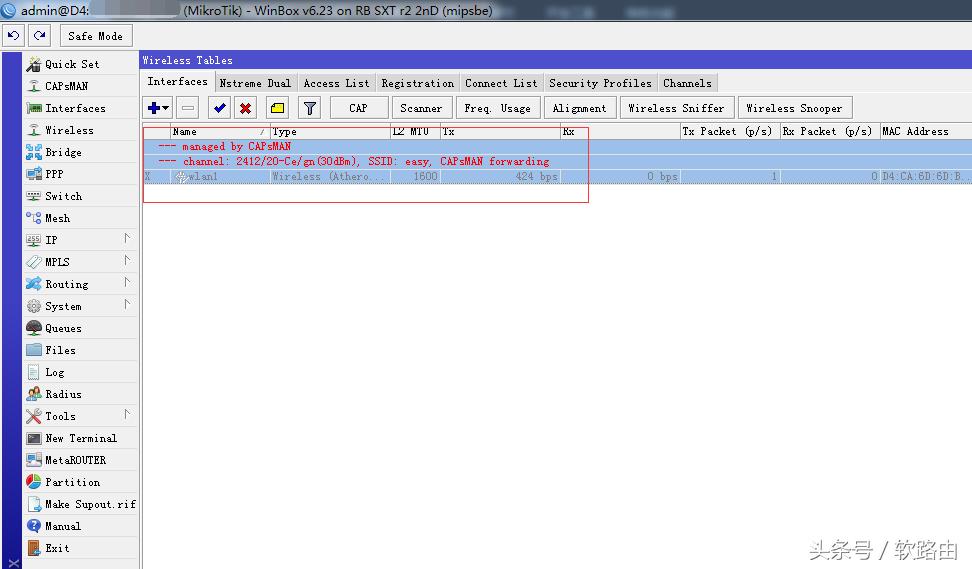This screenshot has width=972, height=569.
Task: Open New Terminal
Action: pos(81,438)
